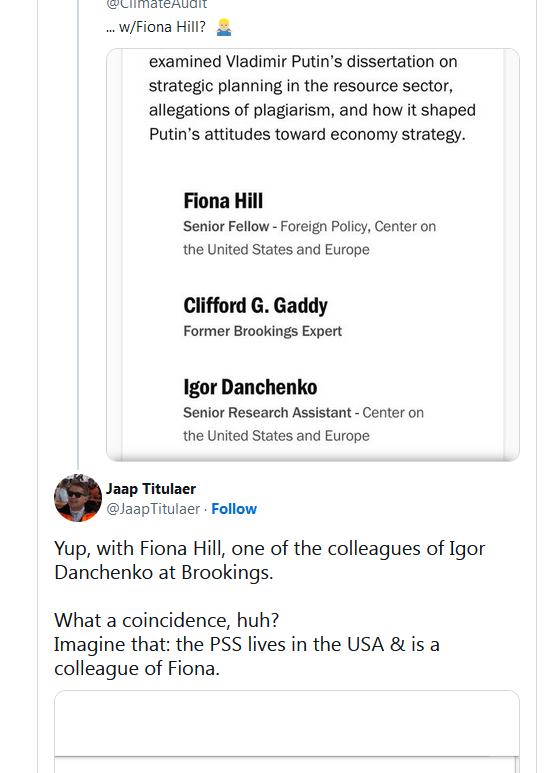Click the Fiona Hill author name
The width and height of the screenshot is (545, 773).
click(x=223, y=201)
